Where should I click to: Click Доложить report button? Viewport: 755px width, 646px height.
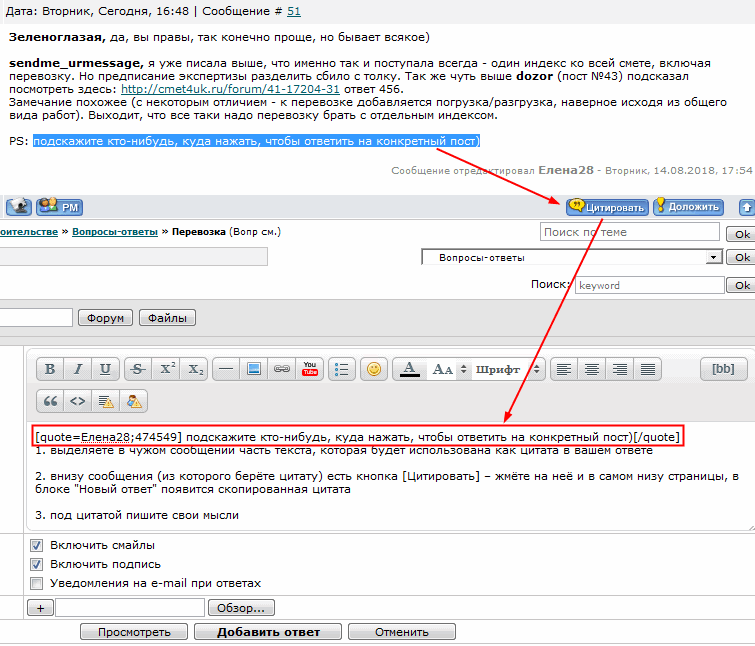(x=689, y=207)
